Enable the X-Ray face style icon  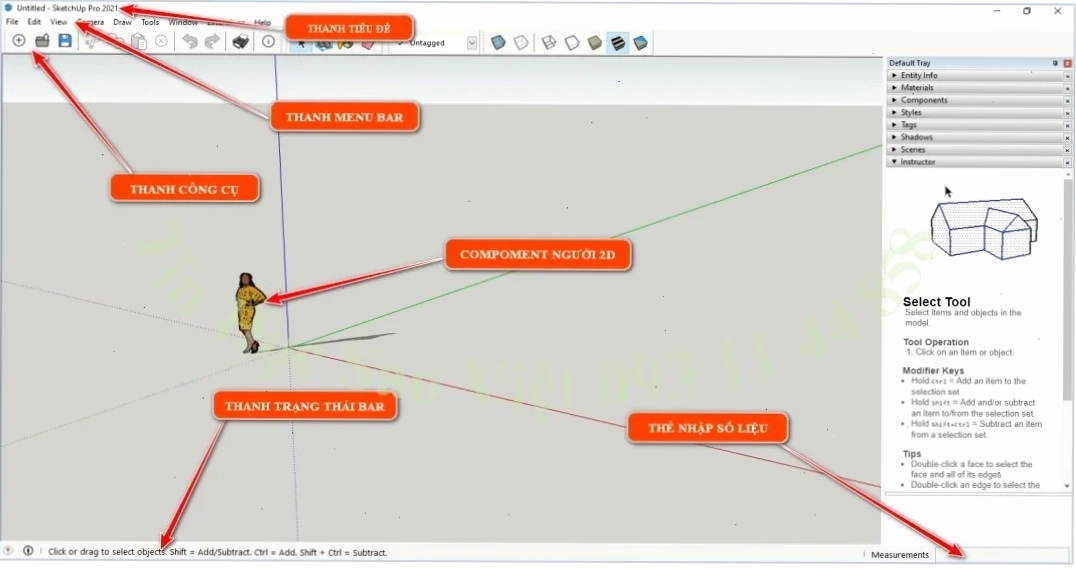[498, 43]
